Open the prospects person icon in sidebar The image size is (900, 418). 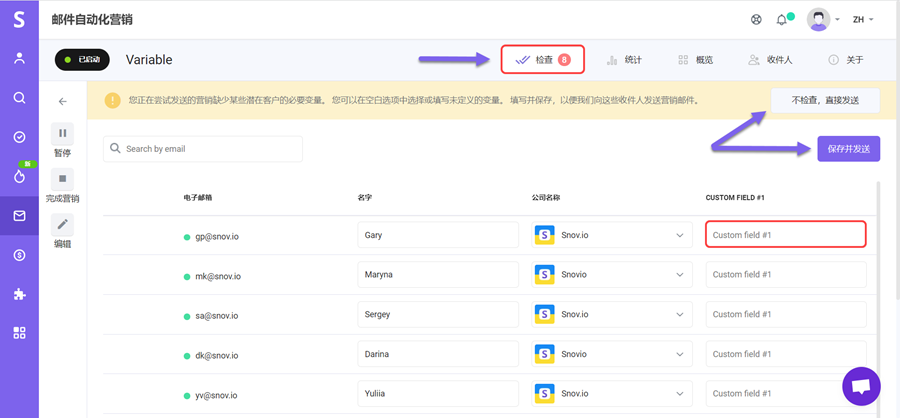(x=20, y=58)
